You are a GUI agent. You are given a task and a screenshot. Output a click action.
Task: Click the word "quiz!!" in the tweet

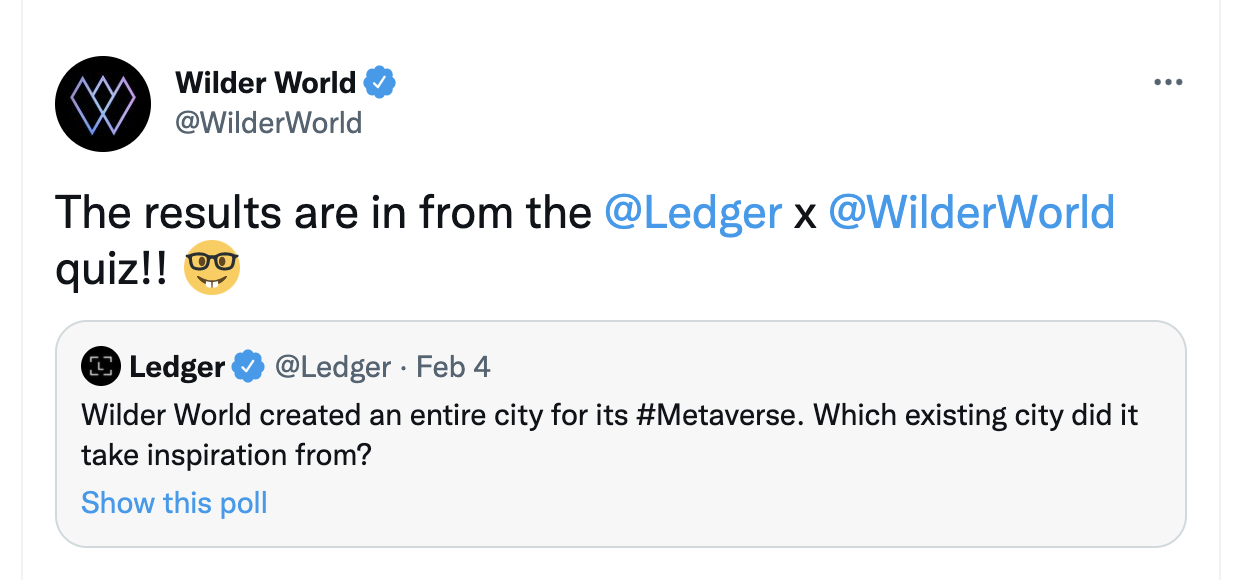coord(112,267)
